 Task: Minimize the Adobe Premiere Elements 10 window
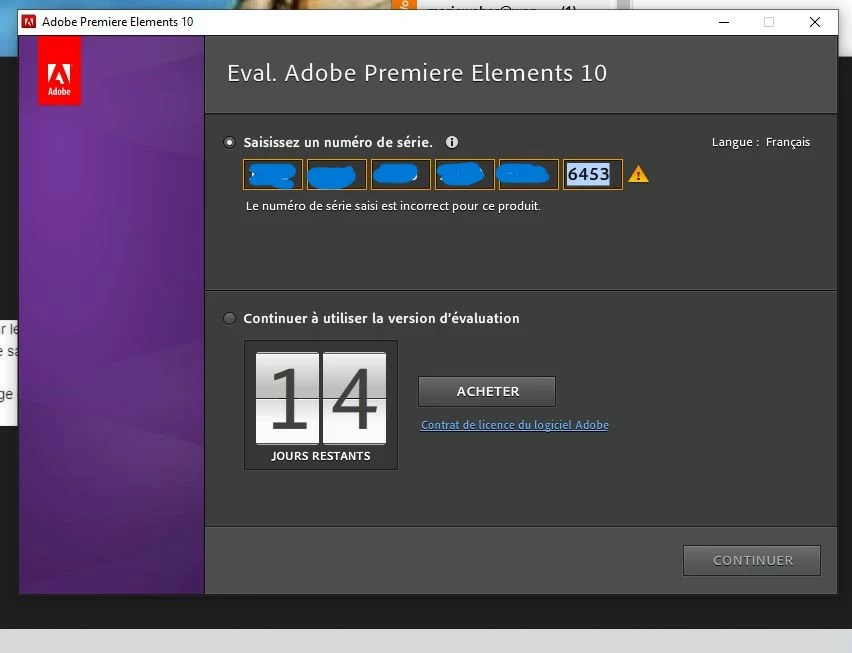(x=724, y=22)
